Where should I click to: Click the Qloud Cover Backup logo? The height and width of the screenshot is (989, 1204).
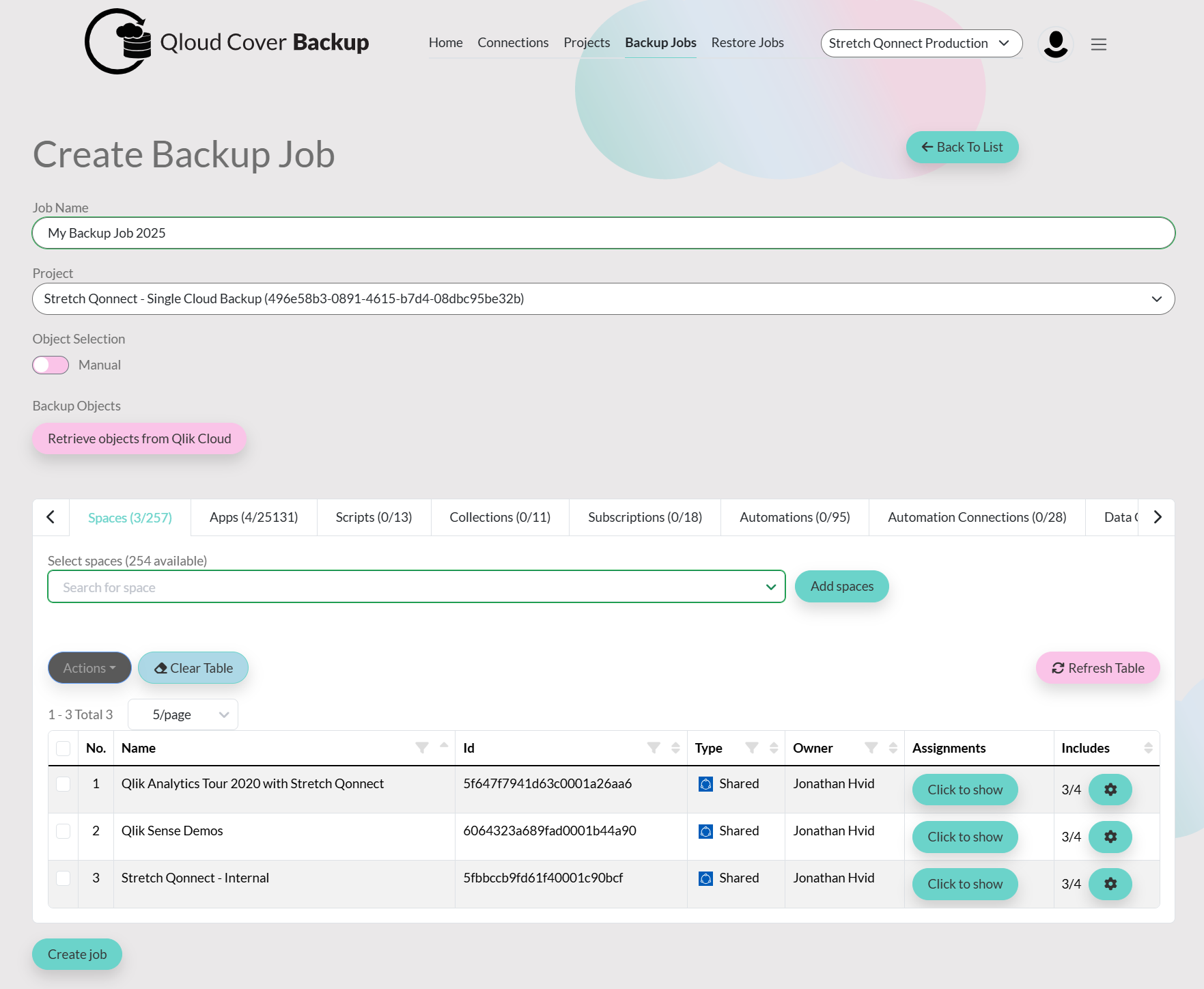(x=227, y=42)
